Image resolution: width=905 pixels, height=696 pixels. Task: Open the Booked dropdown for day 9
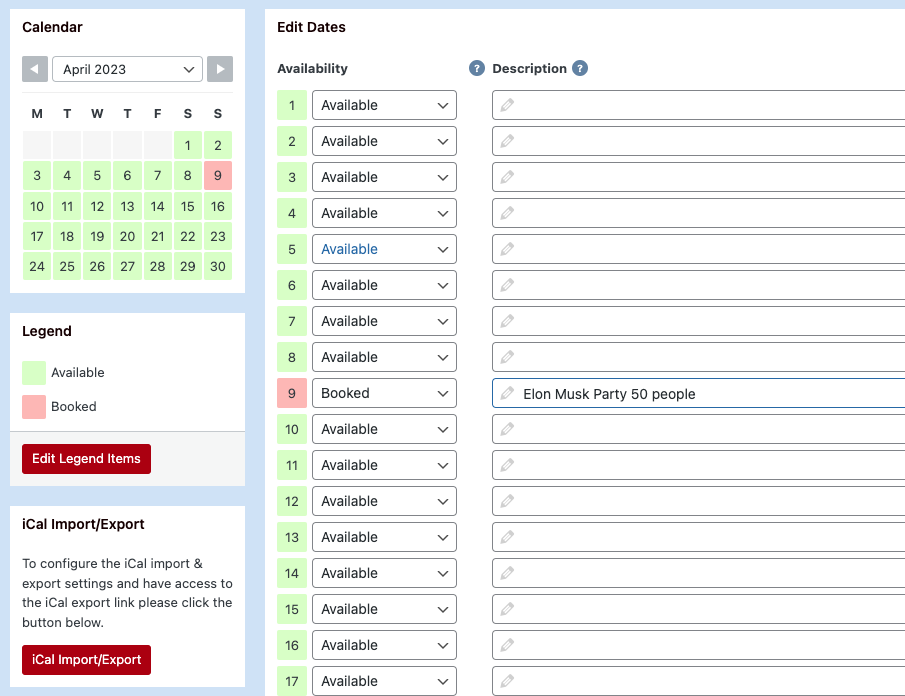coord(384,393)
